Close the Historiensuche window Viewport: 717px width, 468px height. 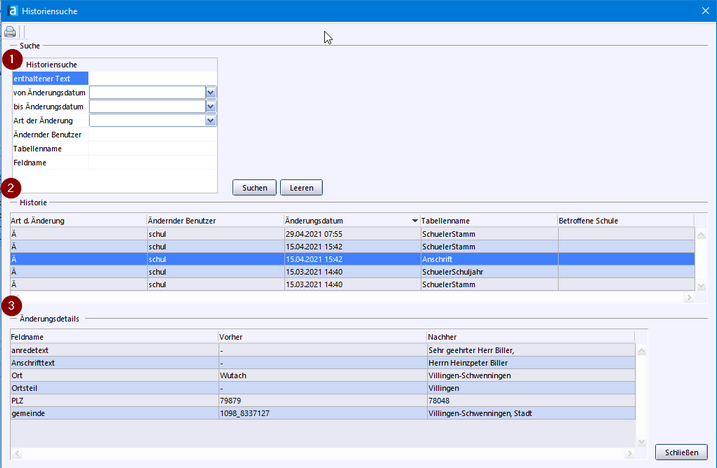tap(705, 10)
